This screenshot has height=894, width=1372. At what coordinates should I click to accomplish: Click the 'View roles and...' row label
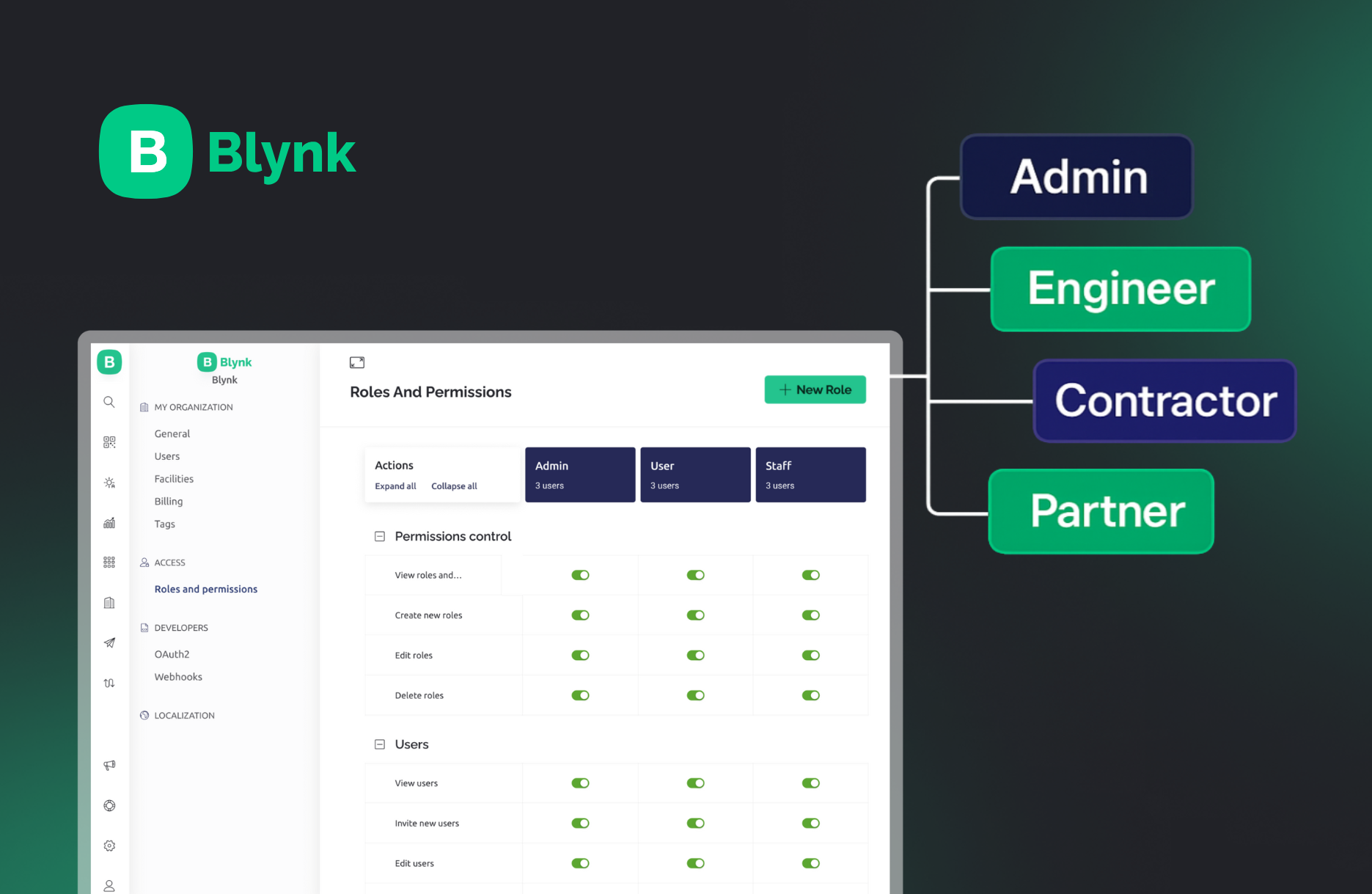coord(428,575)
